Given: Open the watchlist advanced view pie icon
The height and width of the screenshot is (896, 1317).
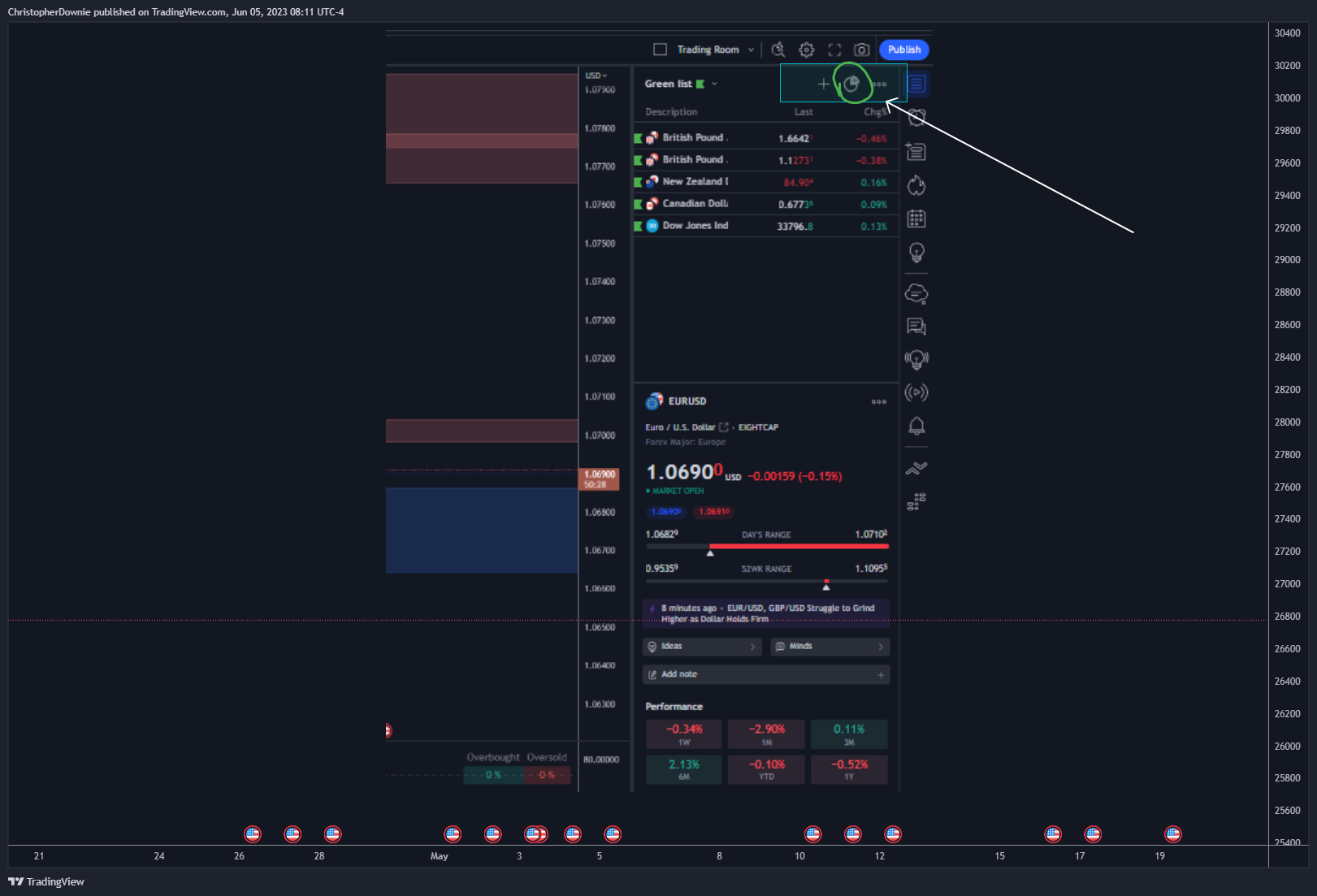Looking at the screenshot, I should [851, 84].
